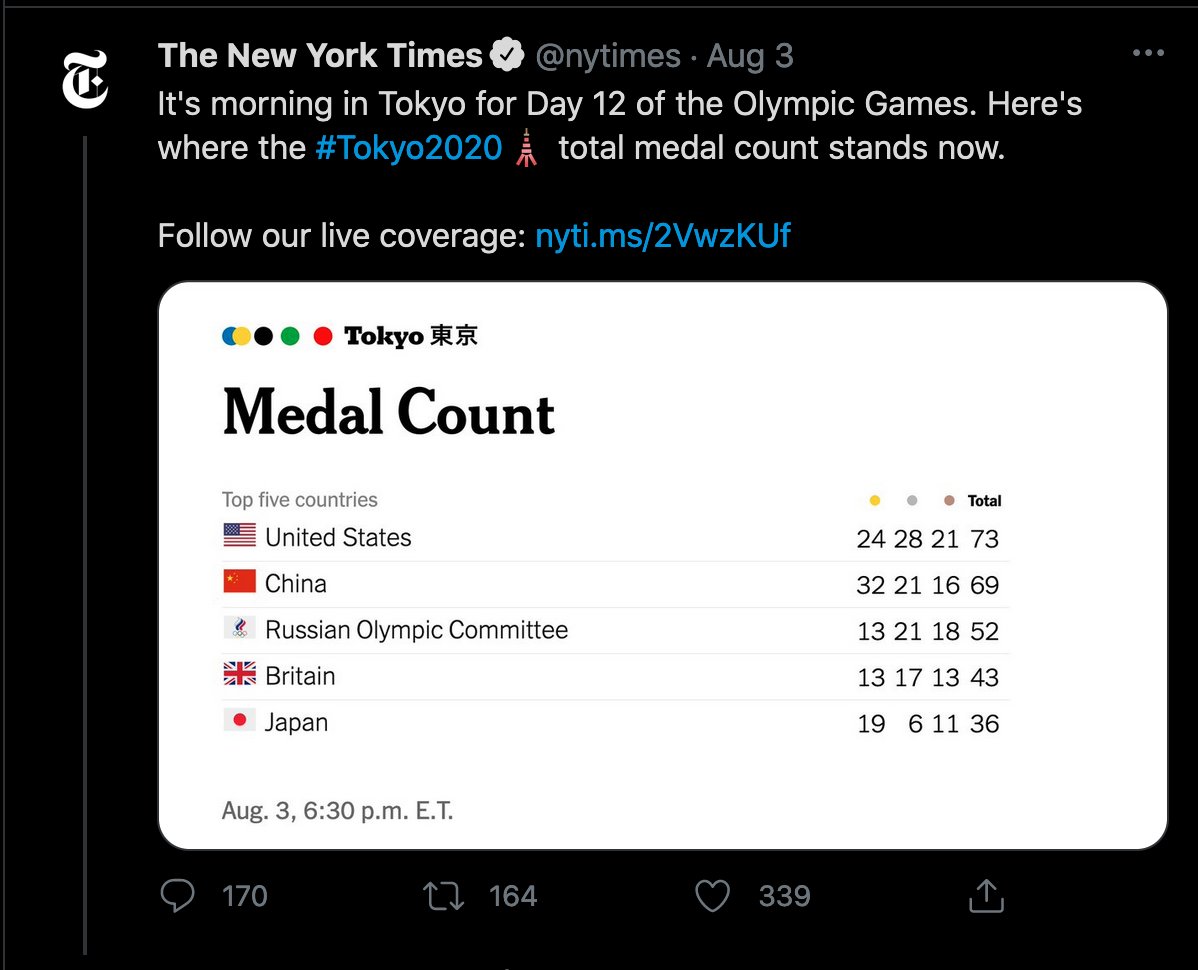The height and width of the screenshot is (970, 1198).
Task: Open the three-dot more options menu
Action: pyautogui.click(x=1148, y=53)
